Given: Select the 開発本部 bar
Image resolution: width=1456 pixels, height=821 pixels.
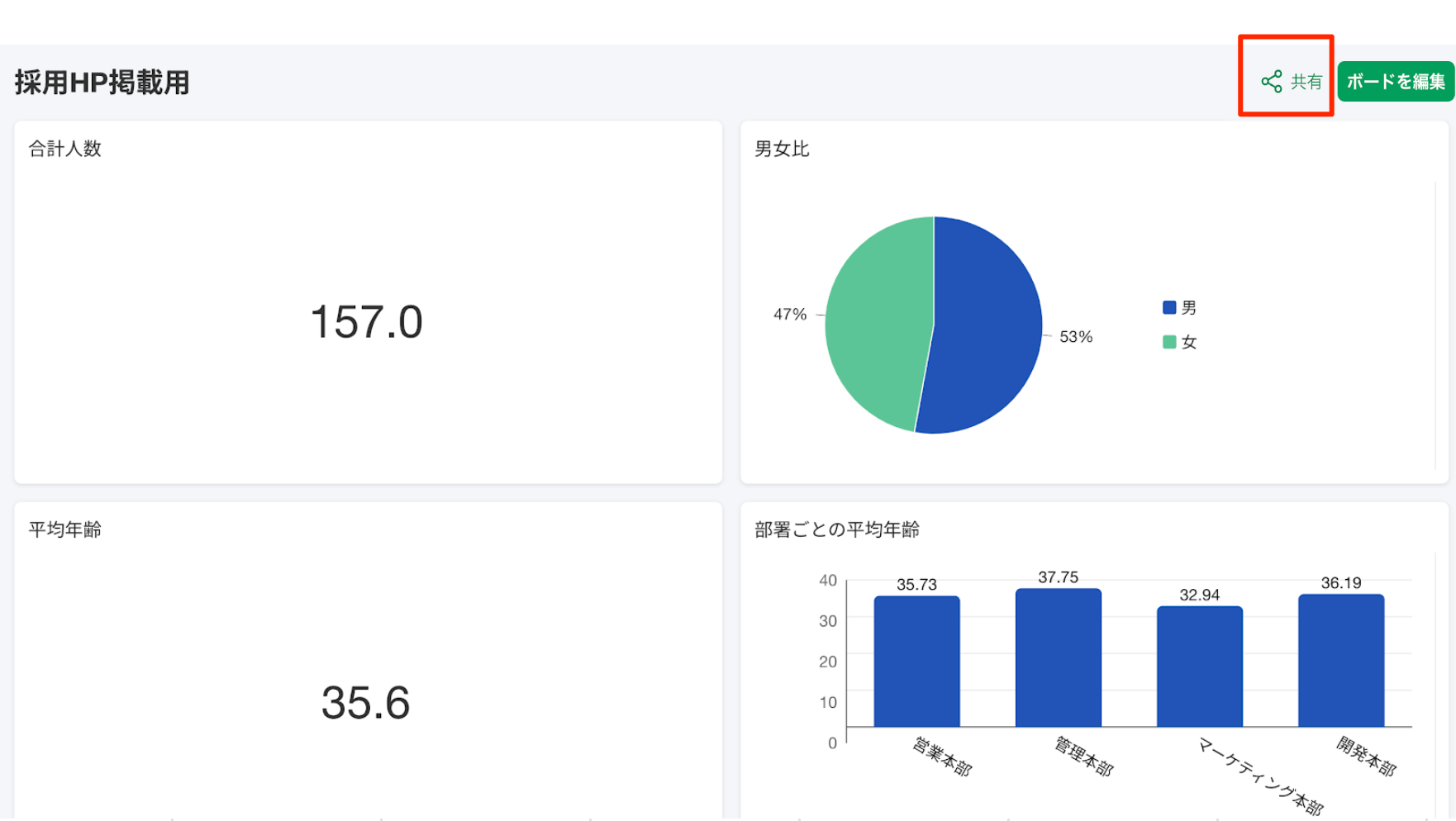Looking at the screenshot, I should point(1340,661).
